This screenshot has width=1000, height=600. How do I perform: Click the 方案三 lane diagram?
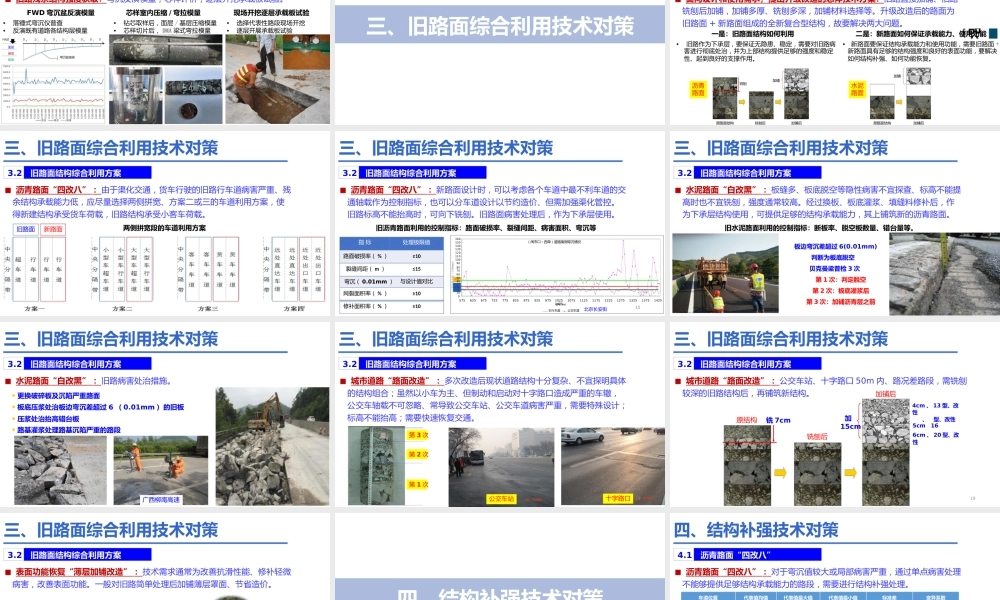(x=209, y=270)
